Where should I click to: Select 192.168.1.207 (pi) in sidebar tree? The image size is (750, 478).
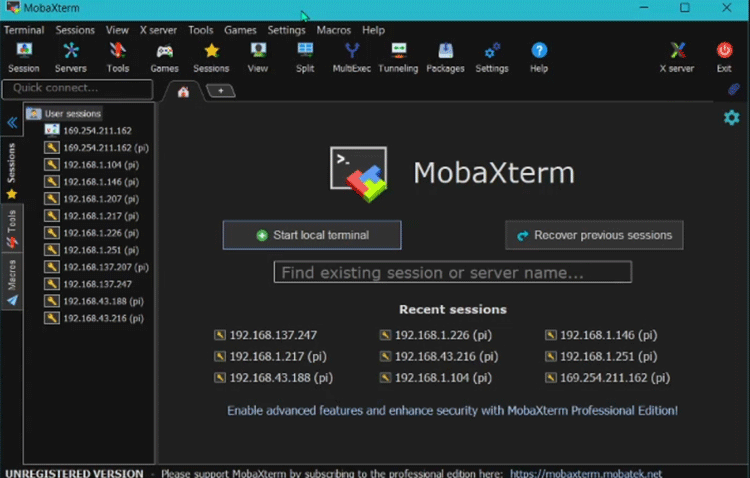tap(92, 199)
